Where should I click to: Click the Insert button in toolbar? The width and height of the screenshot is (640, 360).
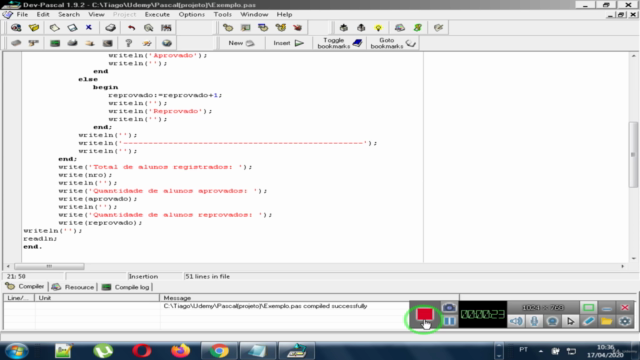pyautogui.click(x=288, y=43)
